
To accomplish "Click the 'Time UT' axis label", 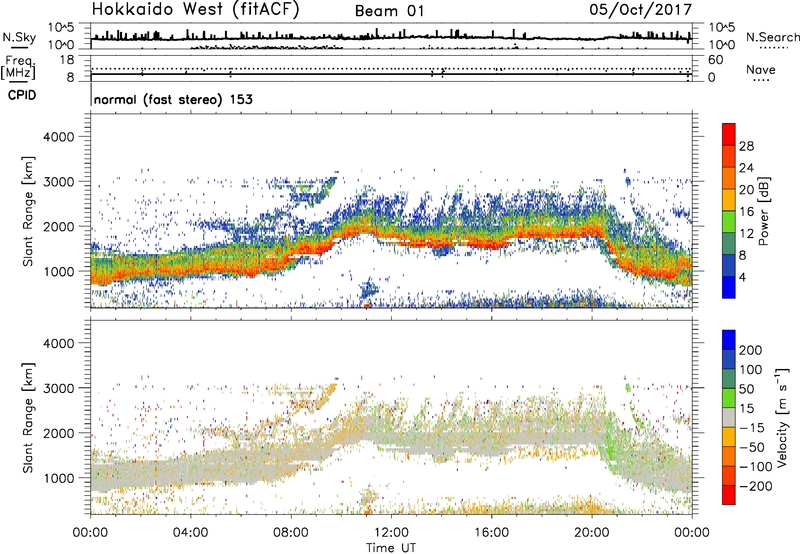I will (x=391, y=548).
